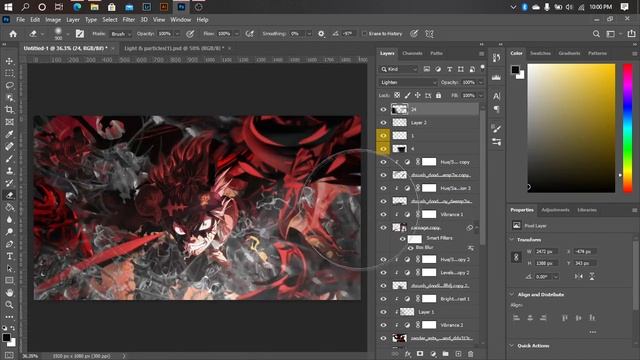Open the Libraries tab
The image size is (640, 360).
click(587, 210)
